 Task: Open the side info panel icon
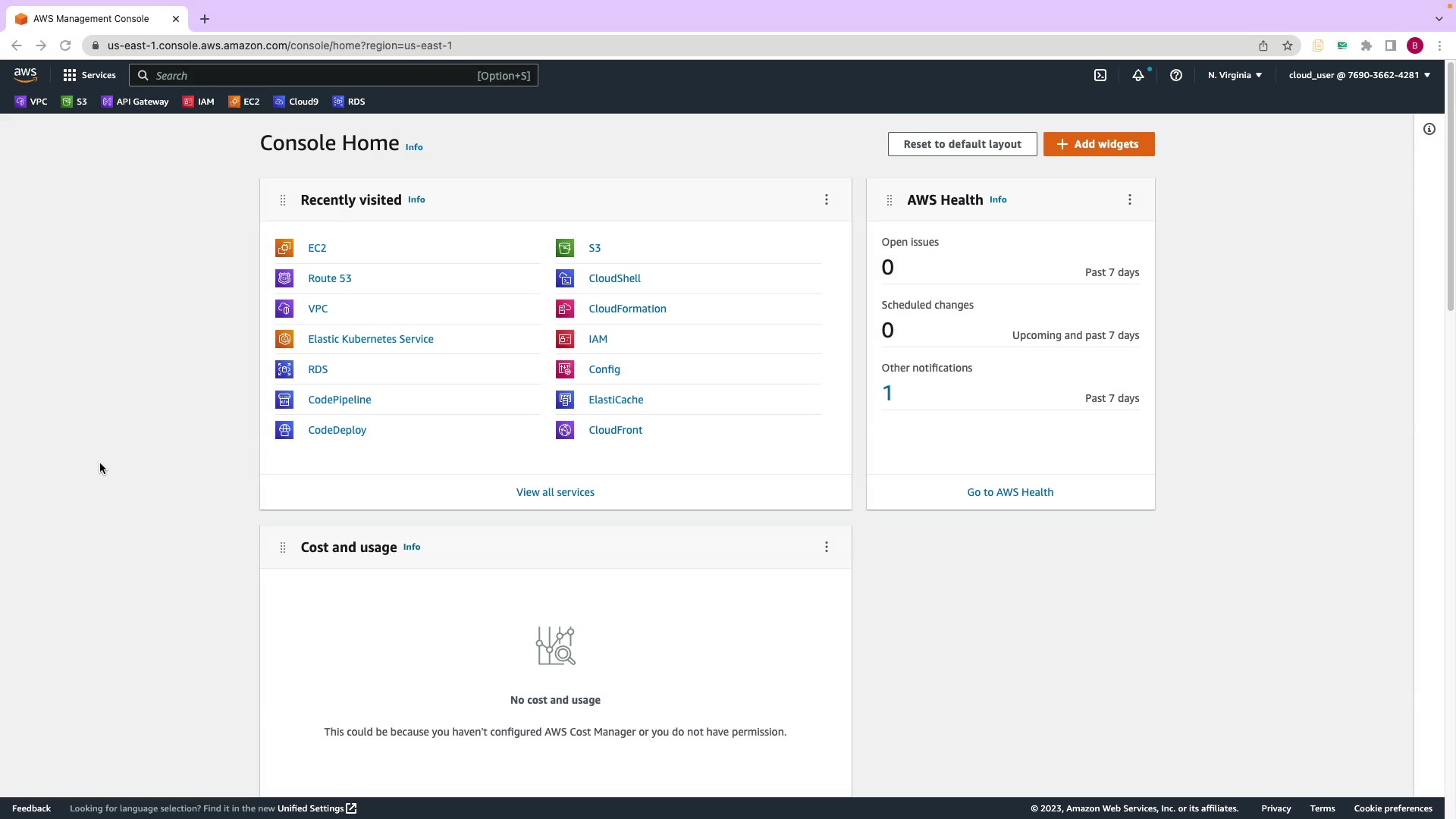point(1429,129)
